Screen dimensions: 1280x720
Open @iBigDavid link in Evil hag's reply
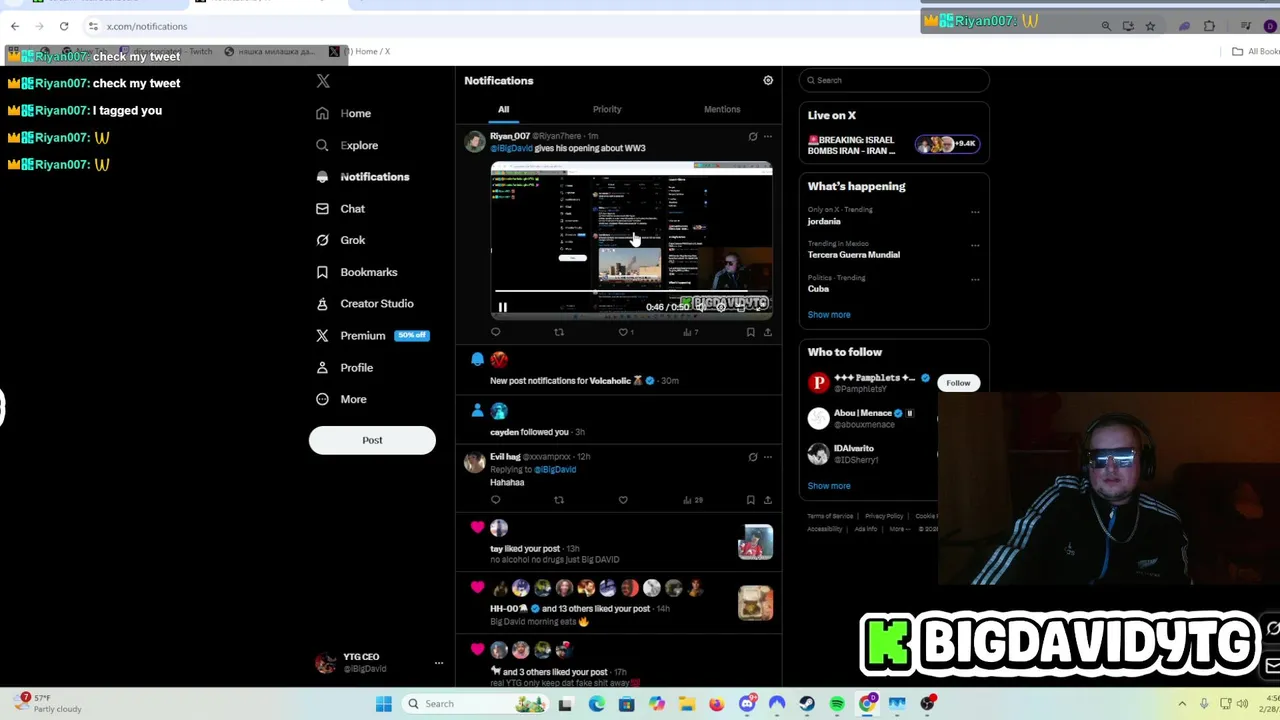(x=555, y=470)
